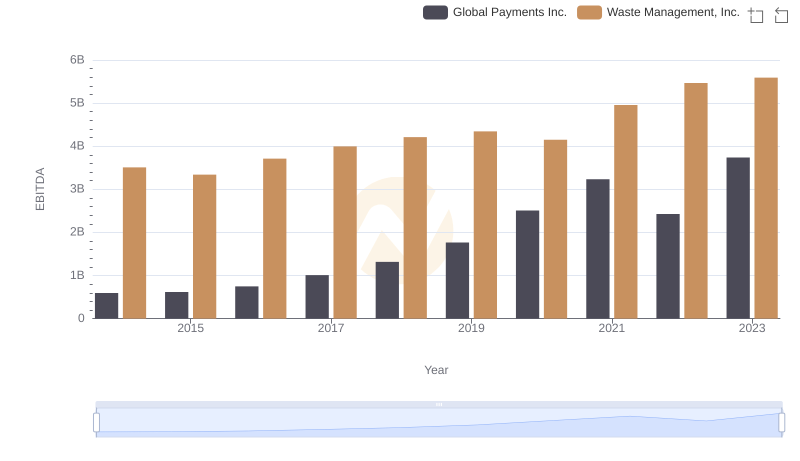Image resolution: width=800 pixels, height=461 pixels.
Task: Click the dark gray Global Payments legend swatch
Action: tap(435, 12)
